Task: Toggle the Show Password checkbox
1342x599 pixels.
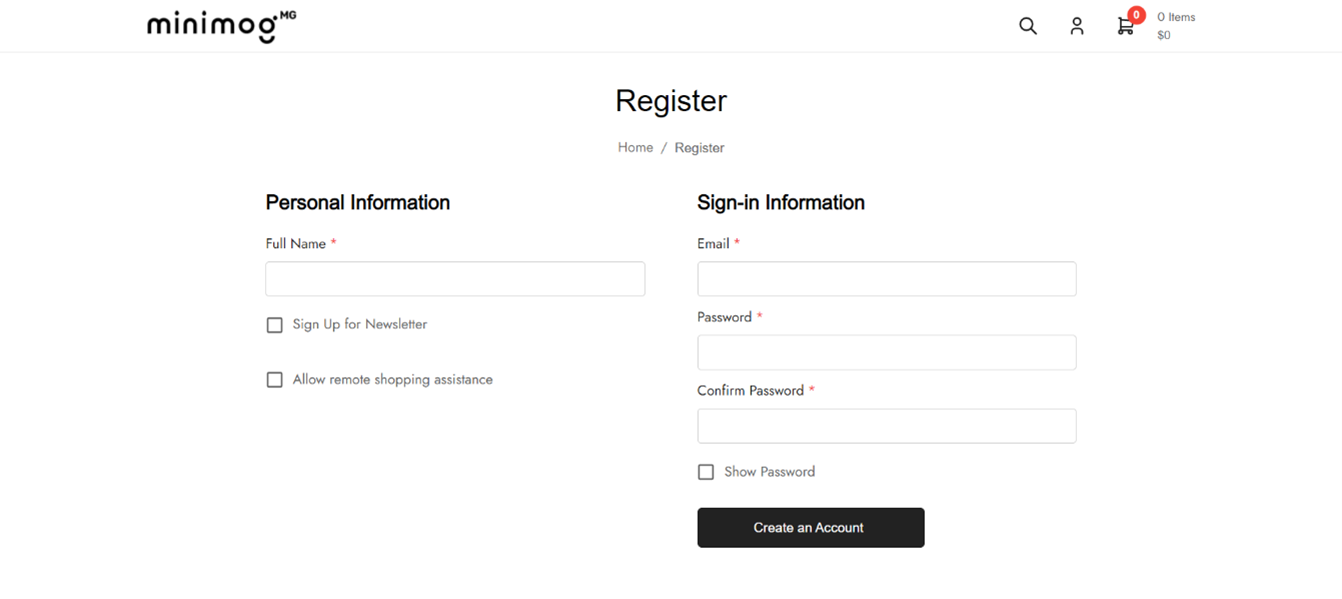Action: tap(706, 472)
